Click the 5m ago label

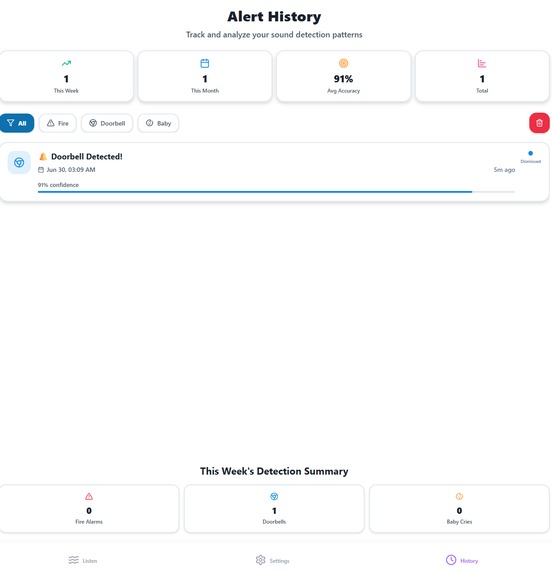(x=504, y=170)
